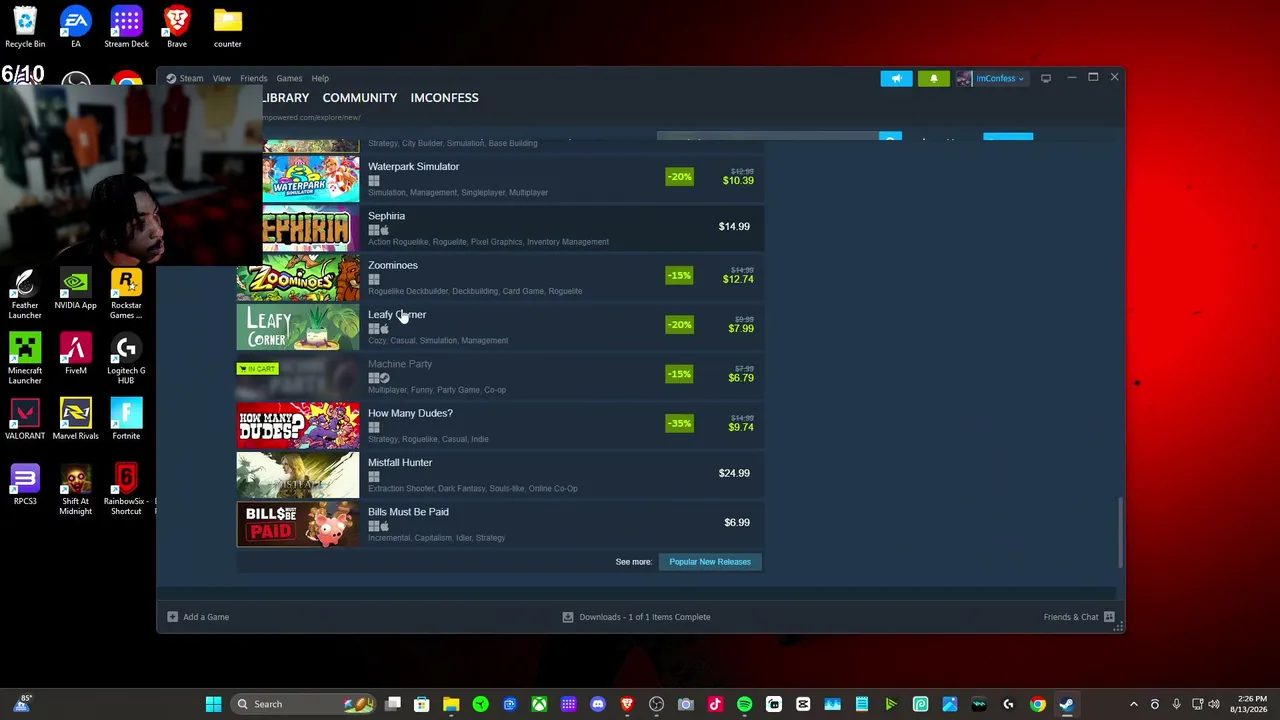Open the View menu in Steam

tap(222, 78)
